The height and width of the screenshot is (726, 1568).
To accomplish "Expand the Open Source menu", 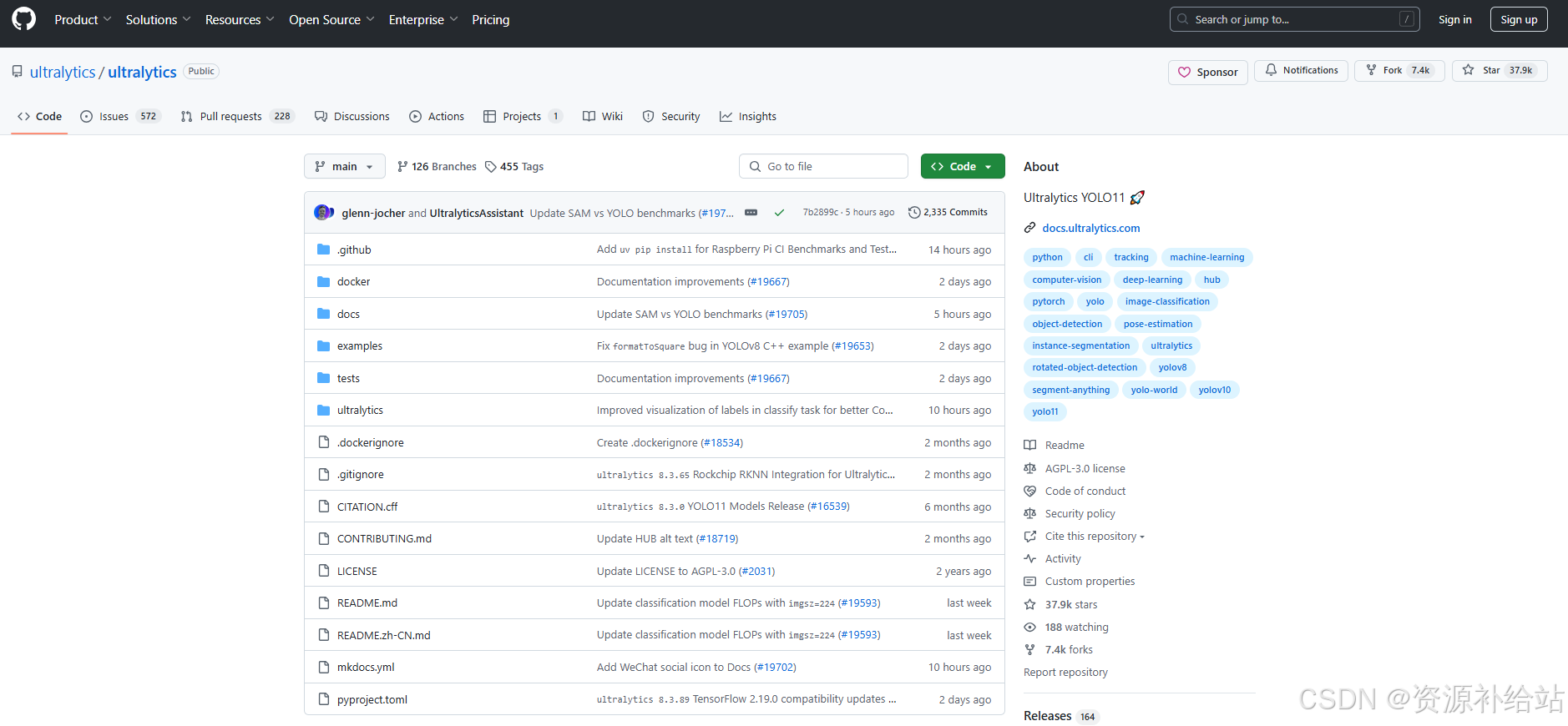I will [331, 19].
